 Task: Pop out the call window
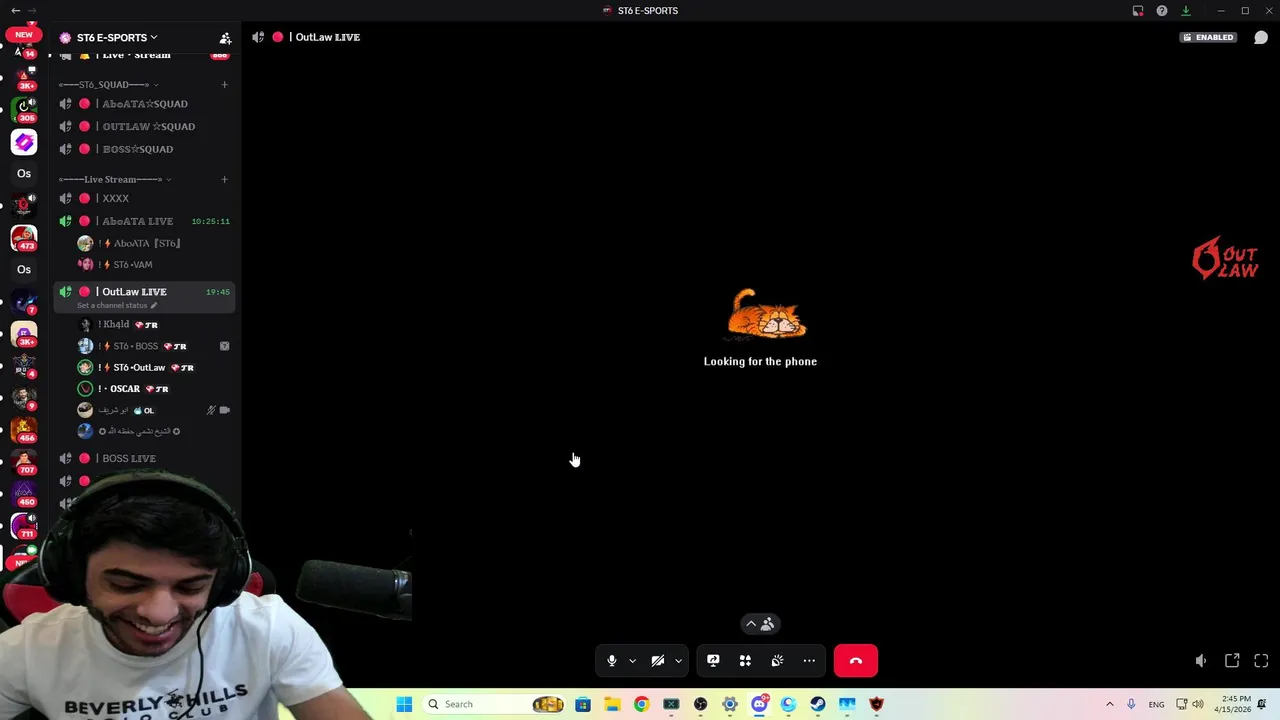[1232, 661]
